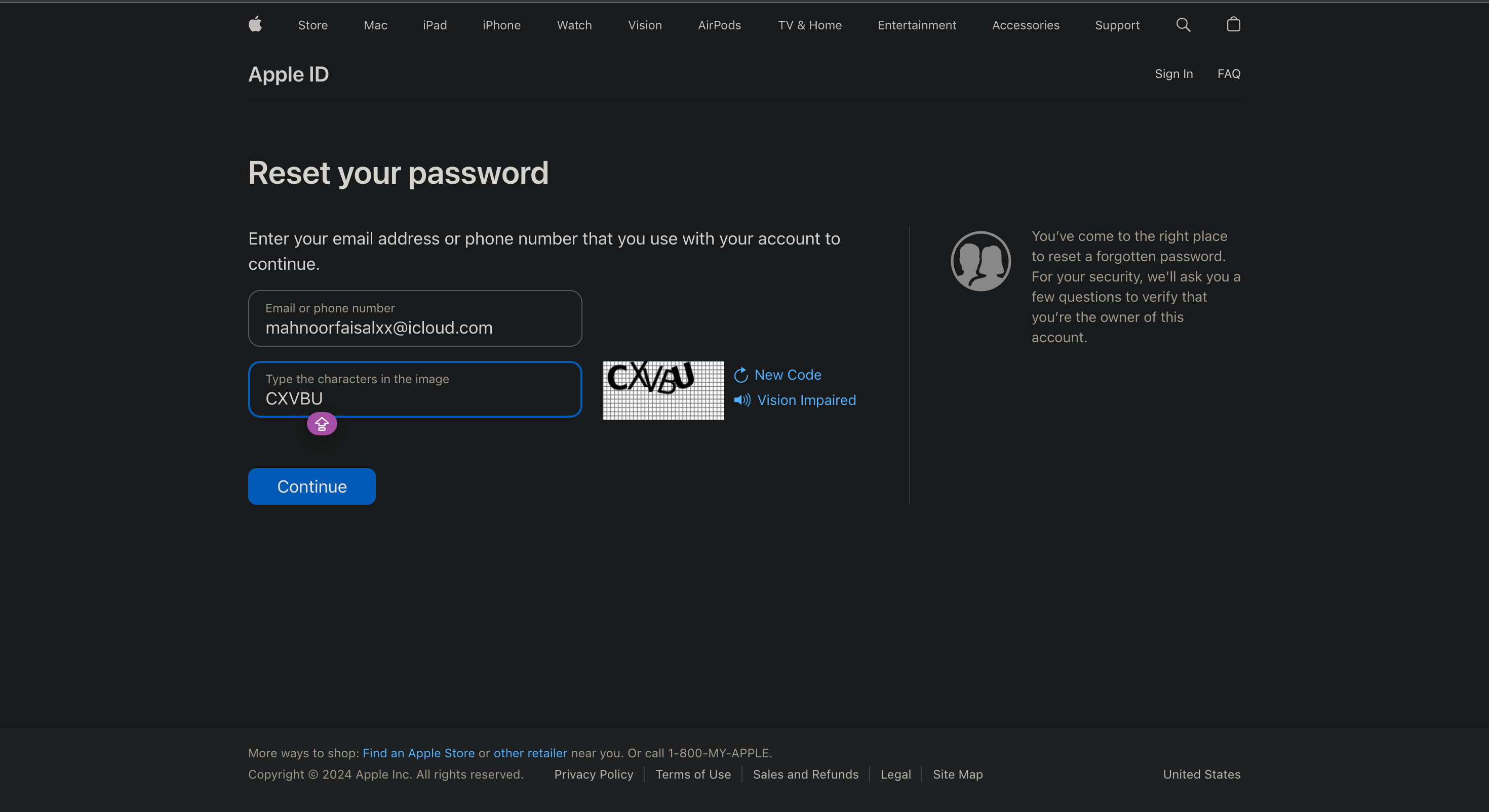Image resolution: width=1489 pixels, height=812 pixels.
Task: Open search using the magnifying glass icon
Action: click(1183, 25)
